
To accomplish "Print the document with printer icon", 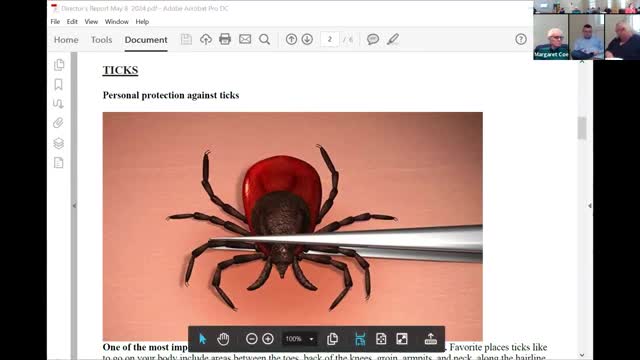I will (x=225, y=39).
